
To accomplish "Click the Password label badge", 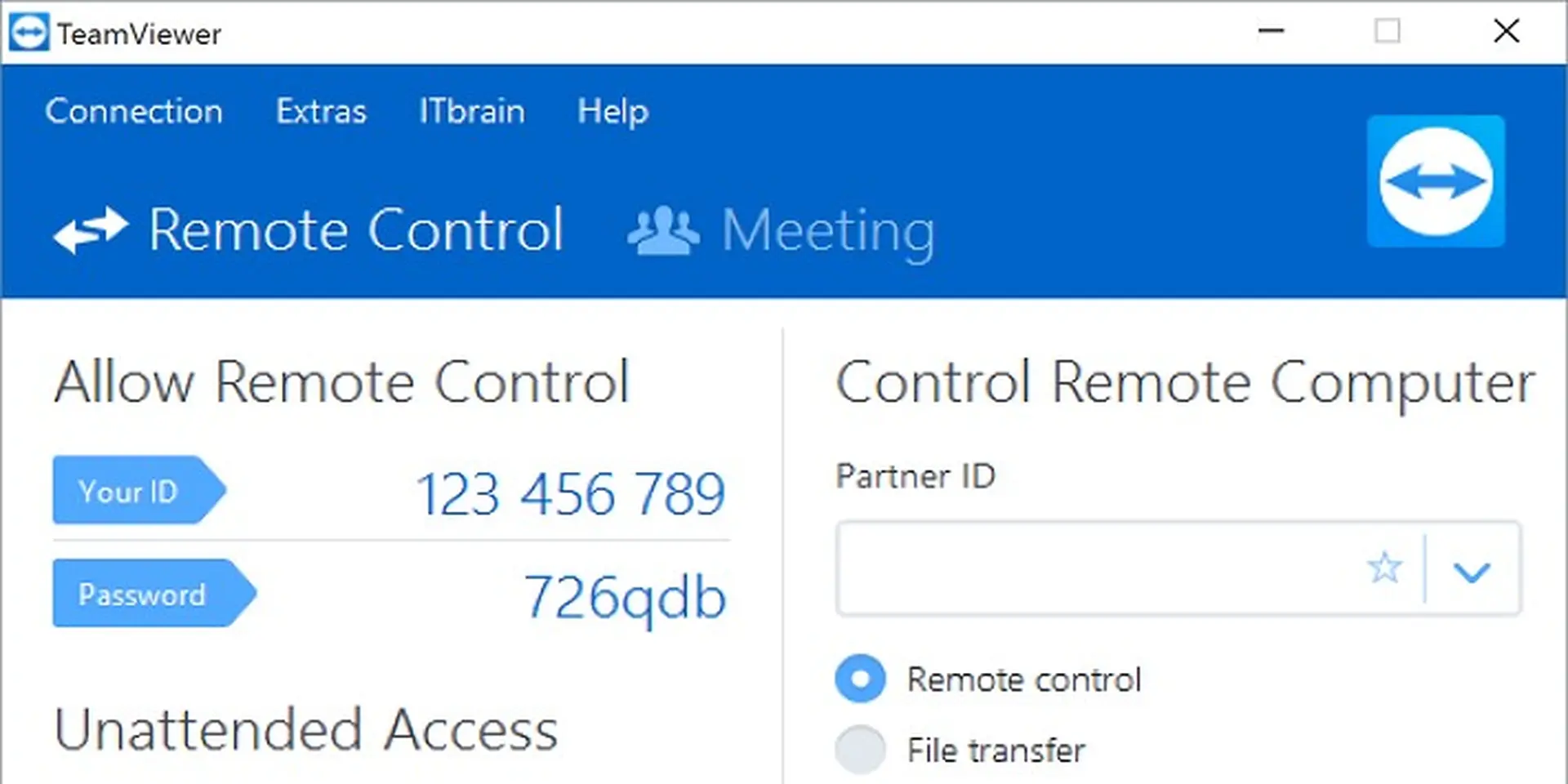I will (140, 594).
